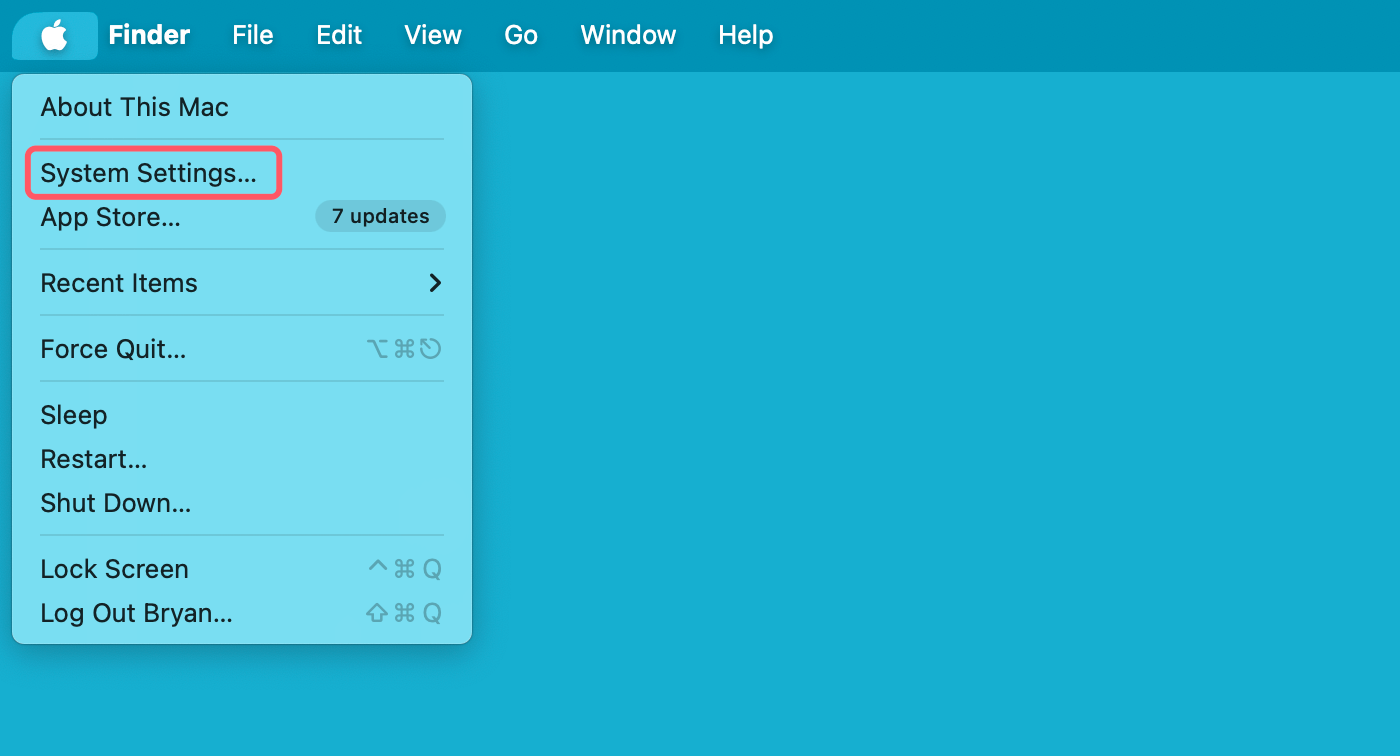Open the Window menu

point(628,36)
